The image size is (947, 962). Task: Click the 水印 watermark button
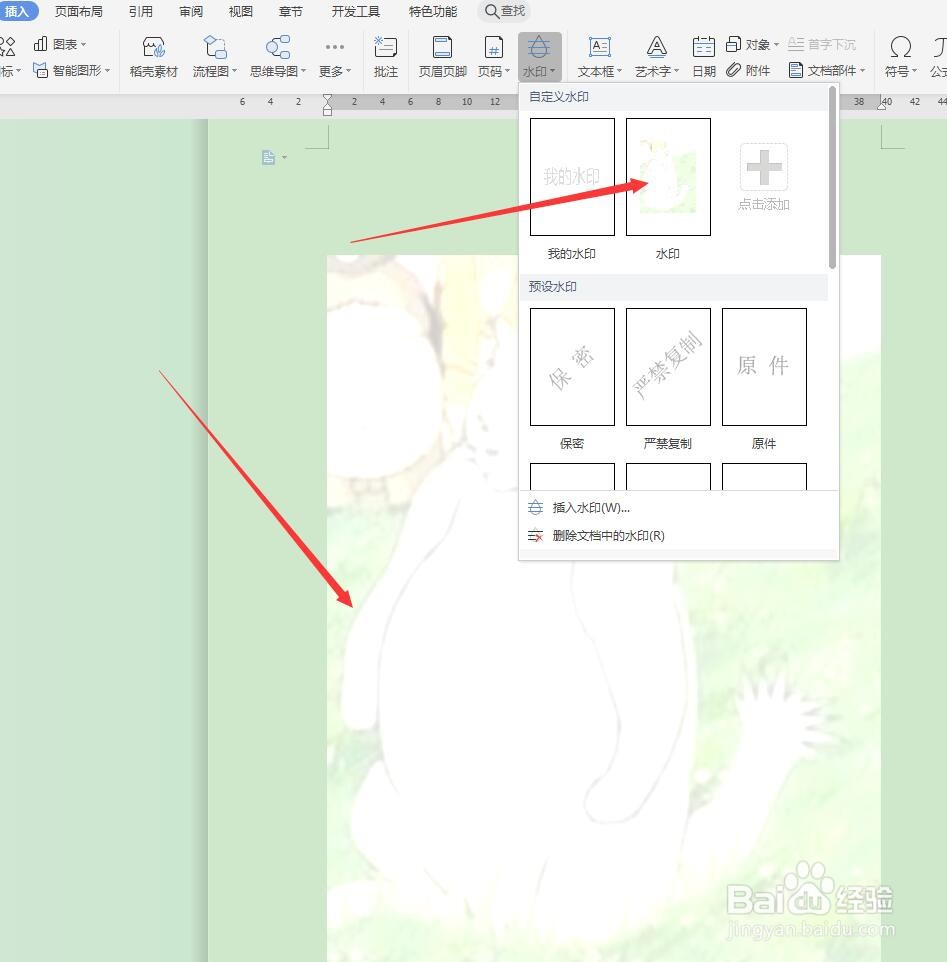tap(539, 57)
